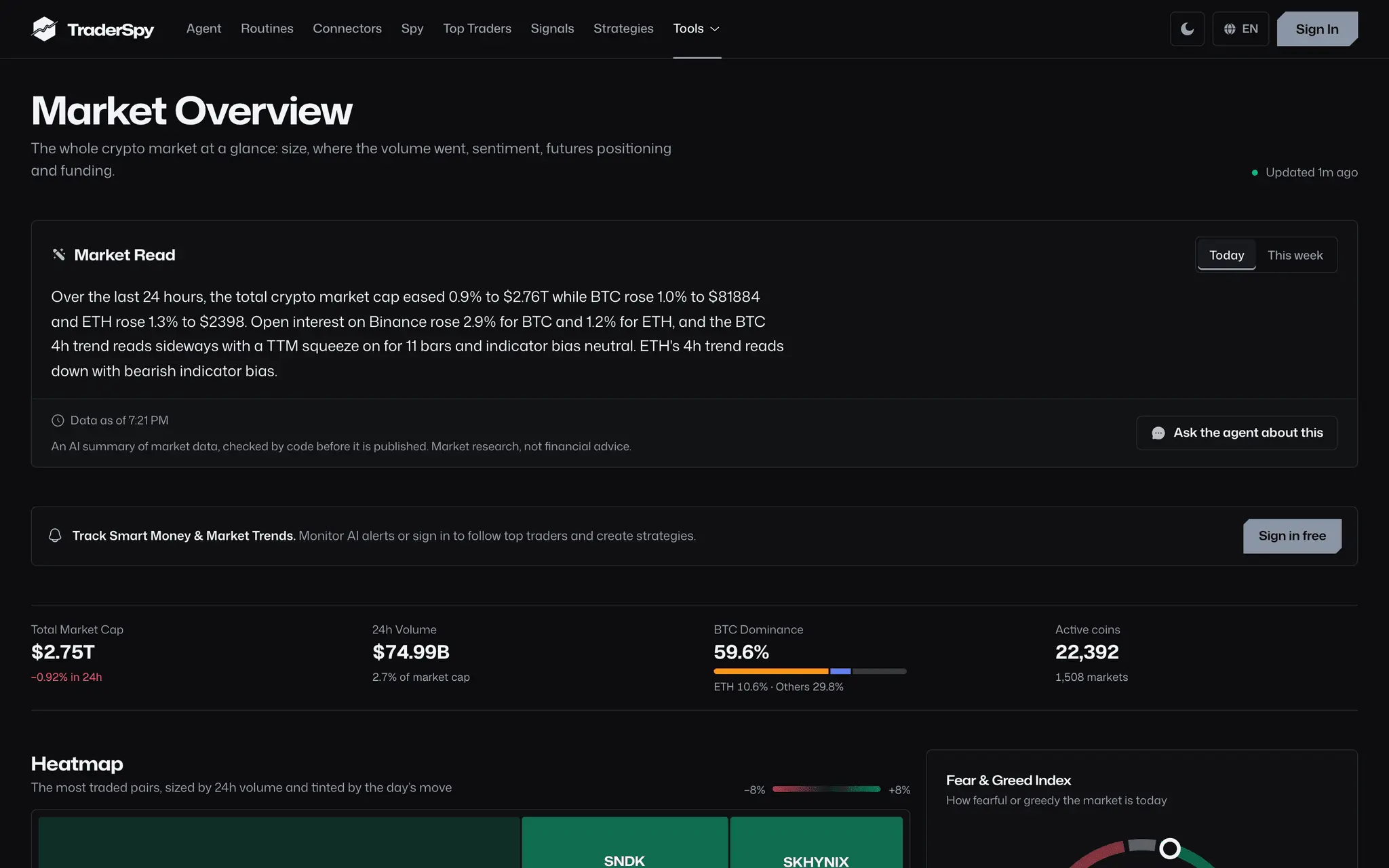Click Ask the agent about this
Image resolution: width=1389 pixels, height=868 pixels.
pyautogui.click(x=1236, y=433)
